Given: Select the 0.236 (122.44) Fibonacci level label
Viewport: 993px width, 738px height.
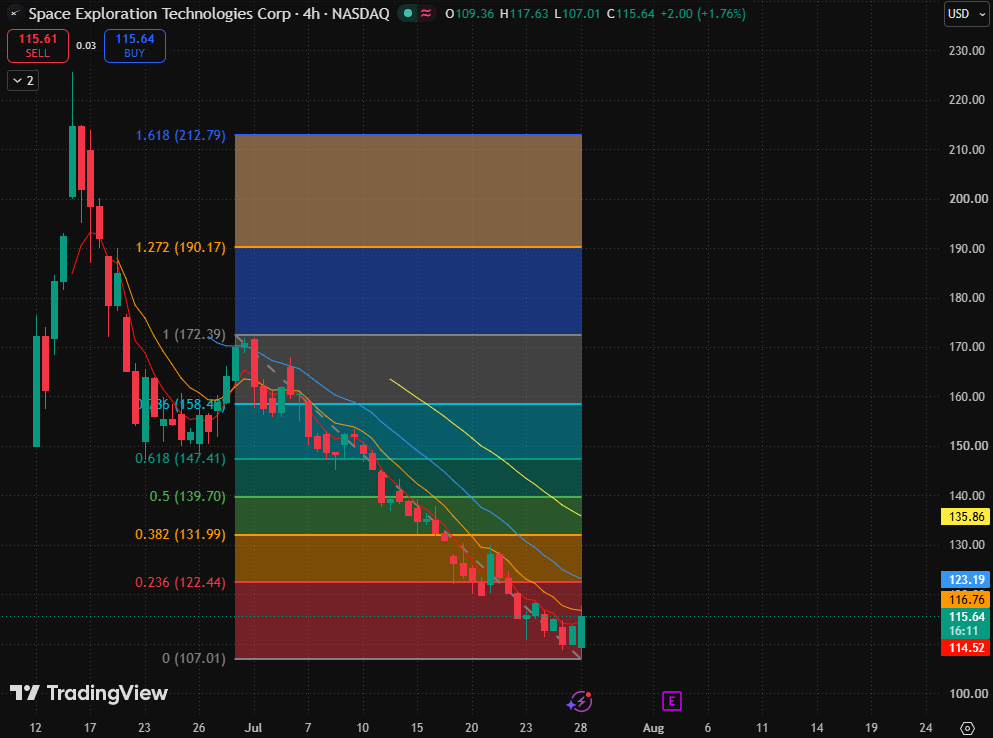Looking at the screenshot, I should [x=180, y=582].
